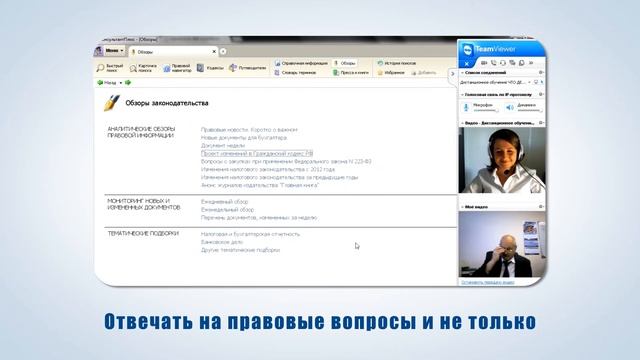
Task: Mute the speakers in TeamViewer
Action: click(510, 107)
